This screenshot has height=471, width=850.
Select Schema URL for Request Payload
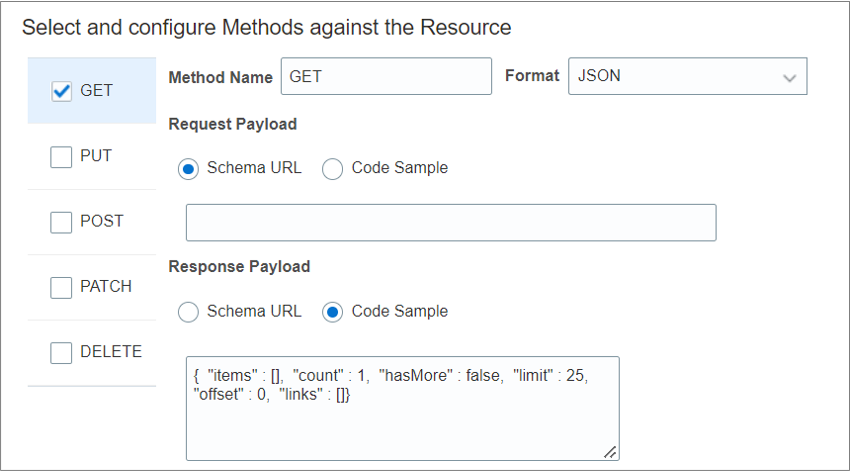(188, 169)
